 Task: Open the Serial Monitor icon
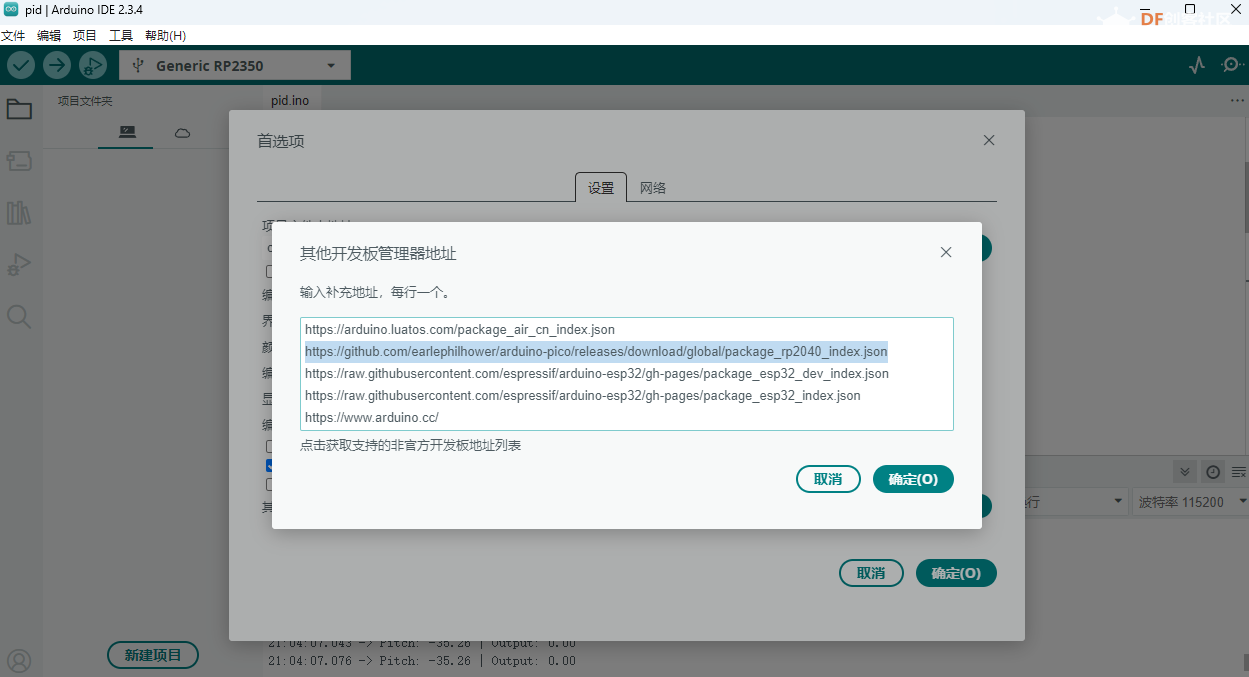pyautogui.click(x=1231, y=66)
